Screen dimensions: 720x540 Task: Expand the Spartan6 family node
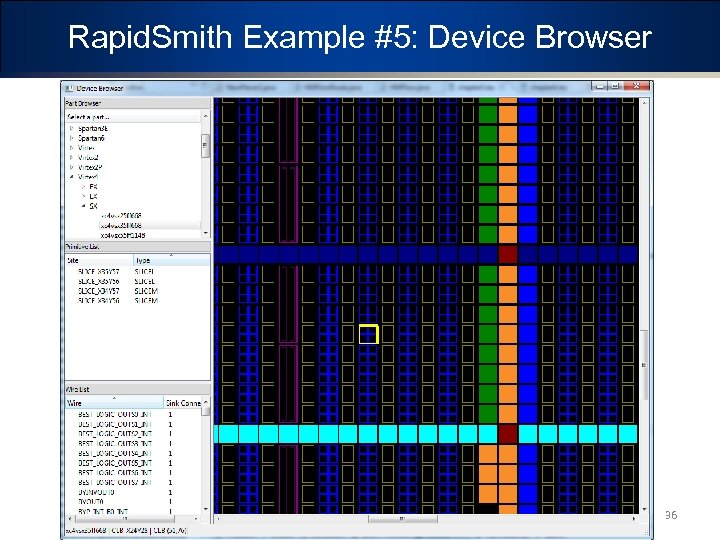coord(72,138)
